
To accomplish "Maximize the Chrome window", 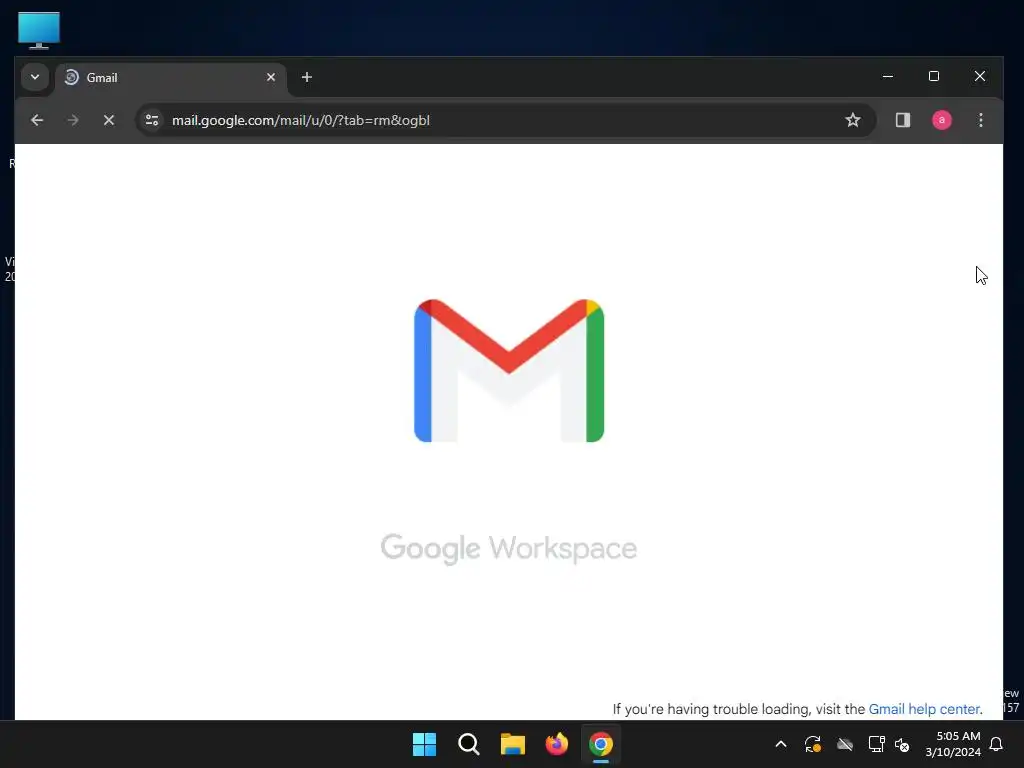I will point(934,76).
